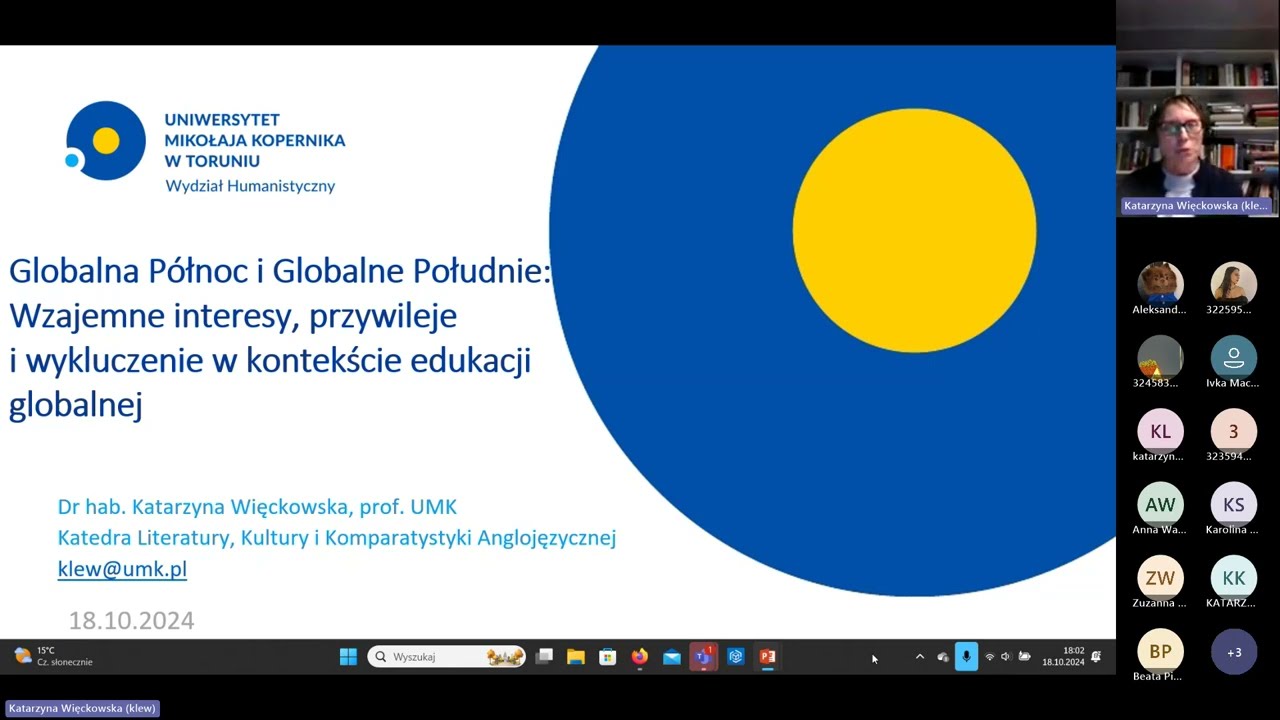
Task: Click the Katarzyna Więckowska (klew) presenter label
Action: 82,708
